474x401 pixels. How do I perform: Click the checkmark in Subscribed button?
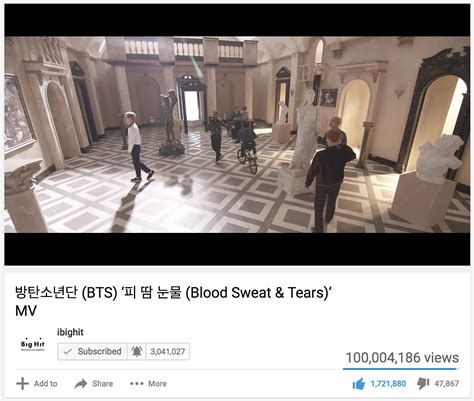(68, 351)
